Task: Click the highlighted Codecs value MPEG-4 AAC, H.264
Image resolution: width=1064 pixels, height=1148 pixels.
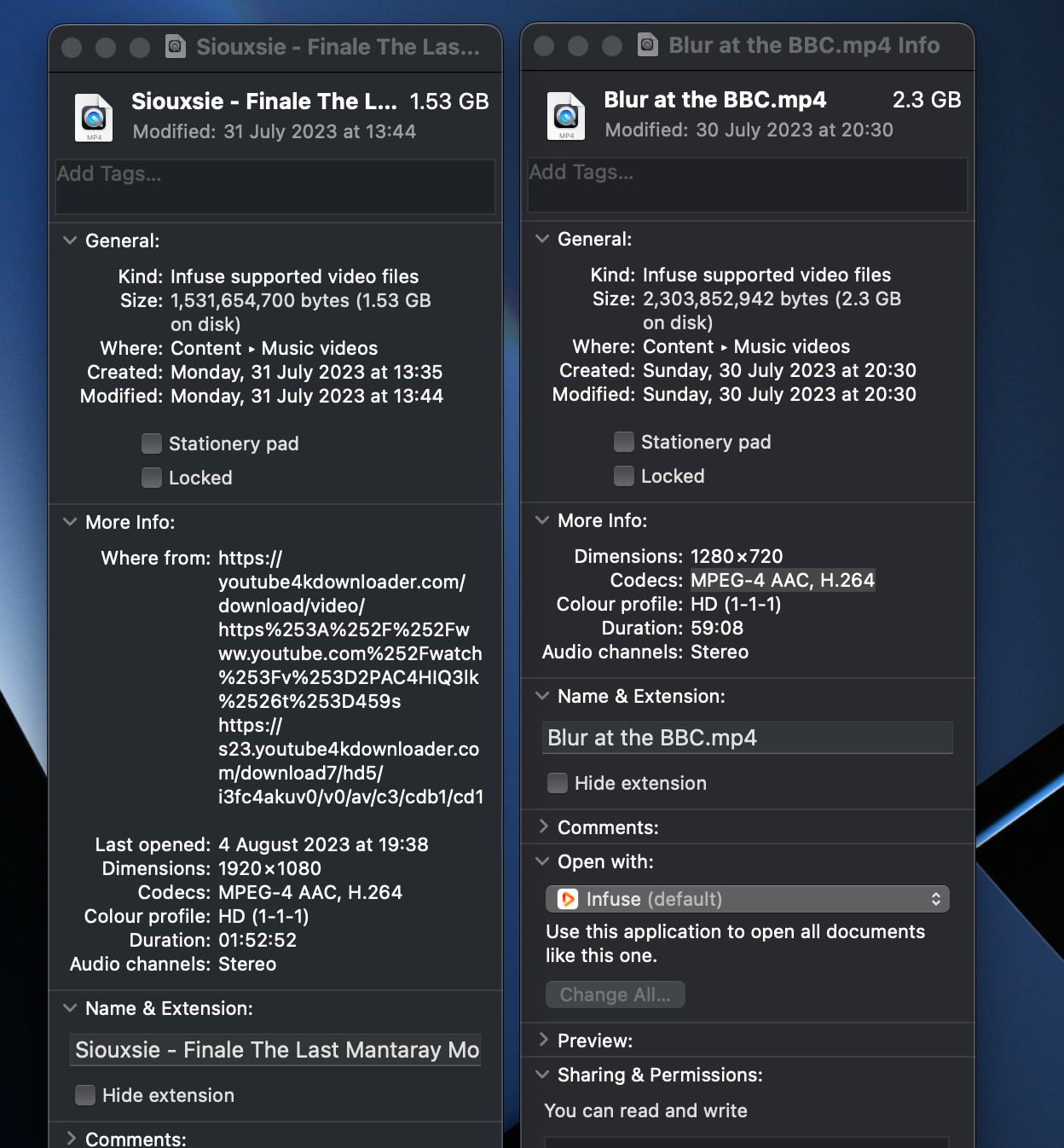Action: (x=783, y=580)
